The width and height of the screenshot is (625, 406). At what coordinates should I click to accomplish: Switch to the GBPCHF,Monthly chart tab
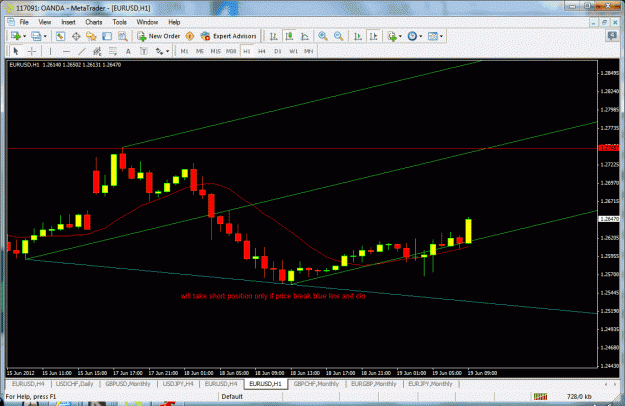[x=316, y=384]
